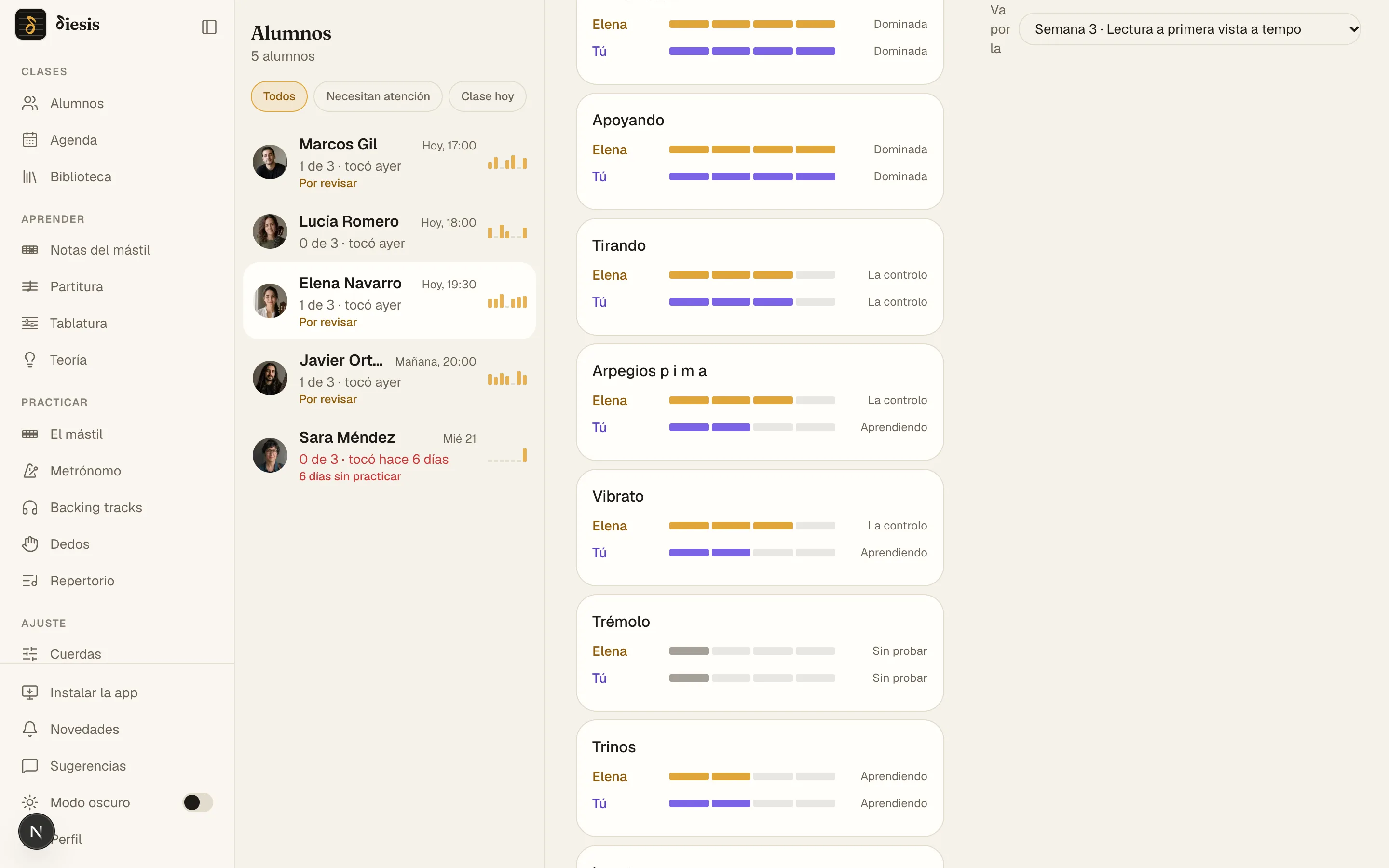Open the Diesis logo home
Viewport: 1389px width, 868px height.
[57, 24]
